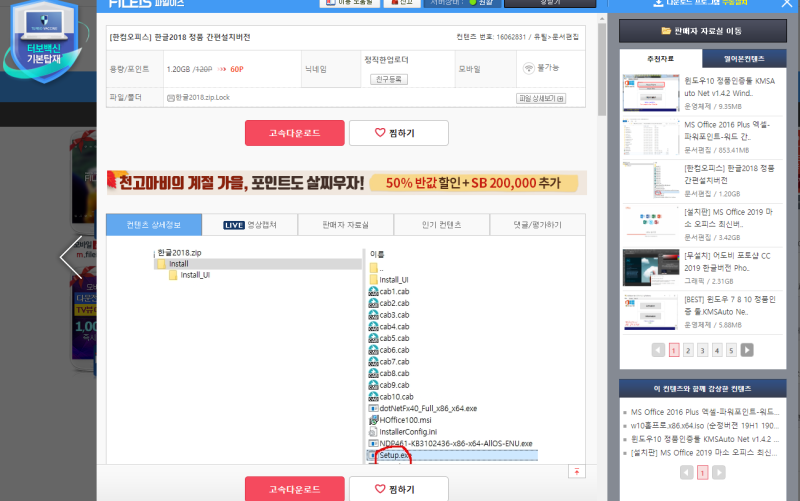Viewport: 800px width, 501px height.
Task: Select the 추천자료 sidebar tab
Action: pos(661,59)
